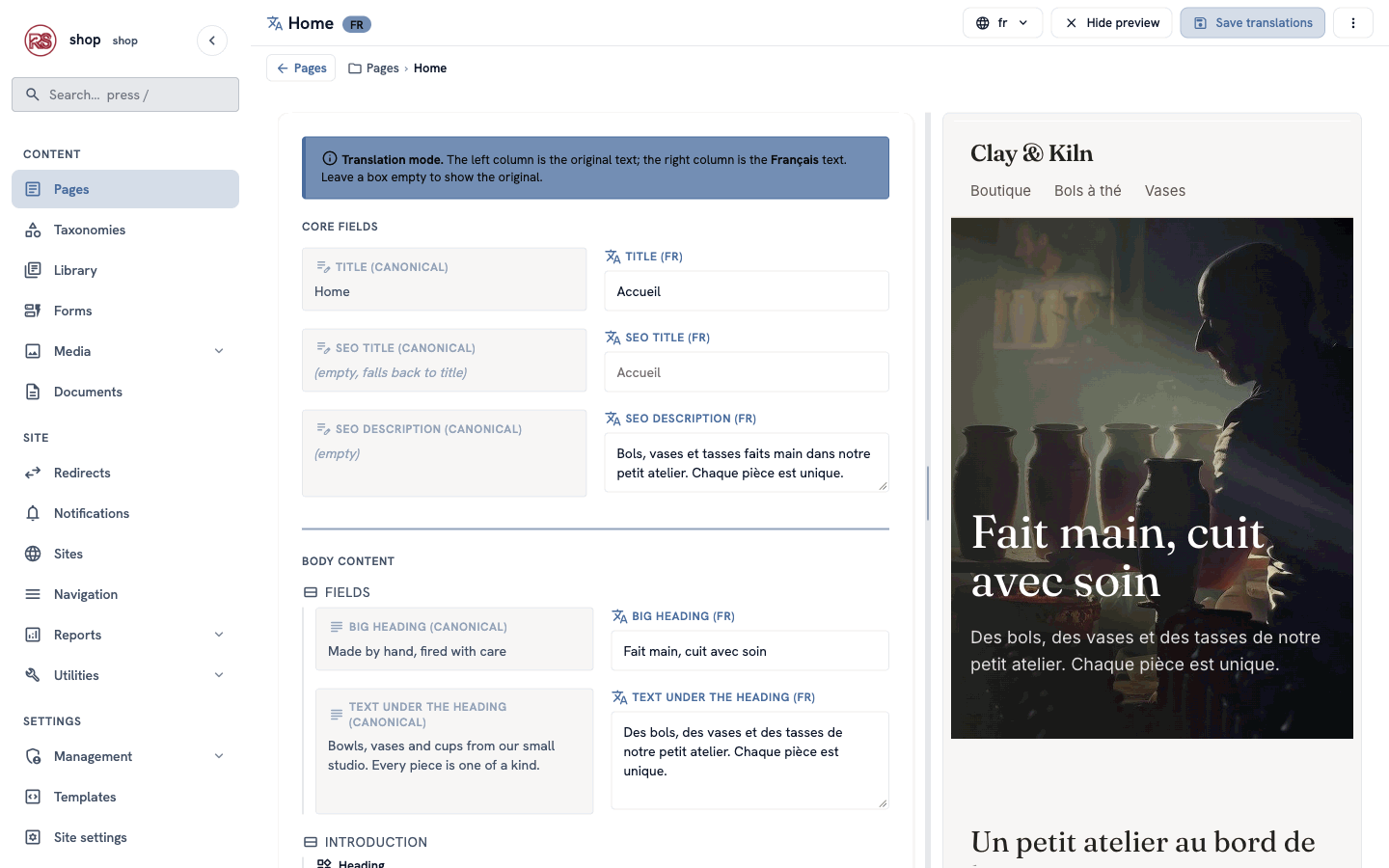This screenshot has width=1389, height=868.
Task: Click the Management gear icon
Action: 33,756
